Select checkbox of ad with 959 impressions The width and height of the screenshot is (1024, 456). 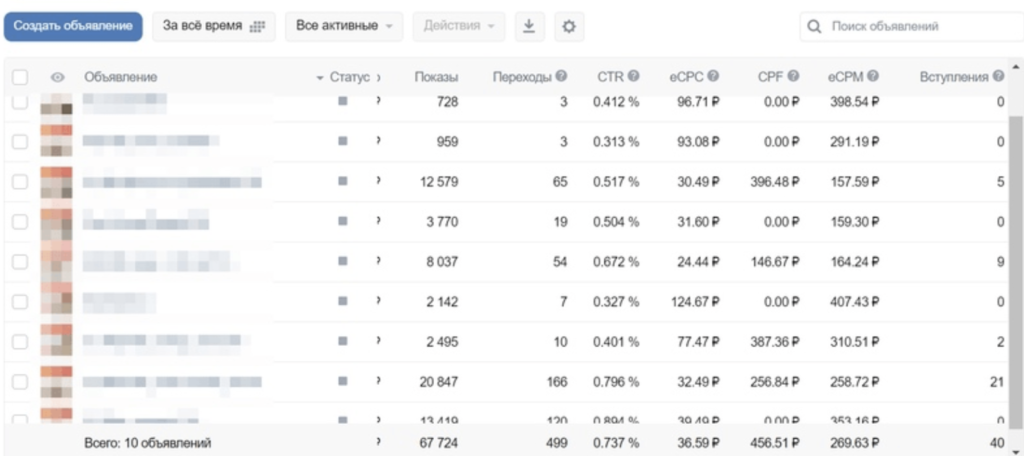[20, 142]
